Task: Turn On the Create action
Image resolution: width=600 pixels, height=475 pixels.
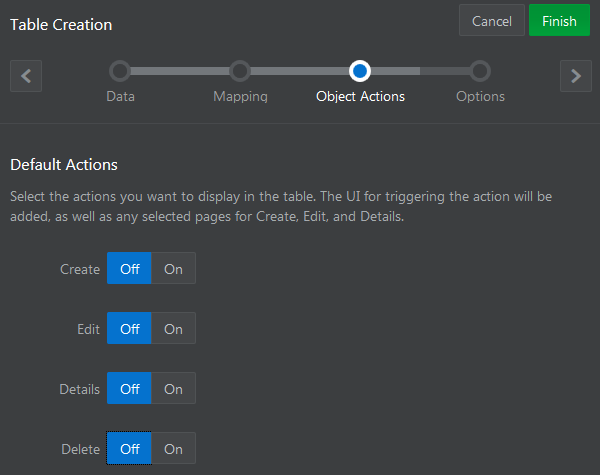Action: point(173,269)
